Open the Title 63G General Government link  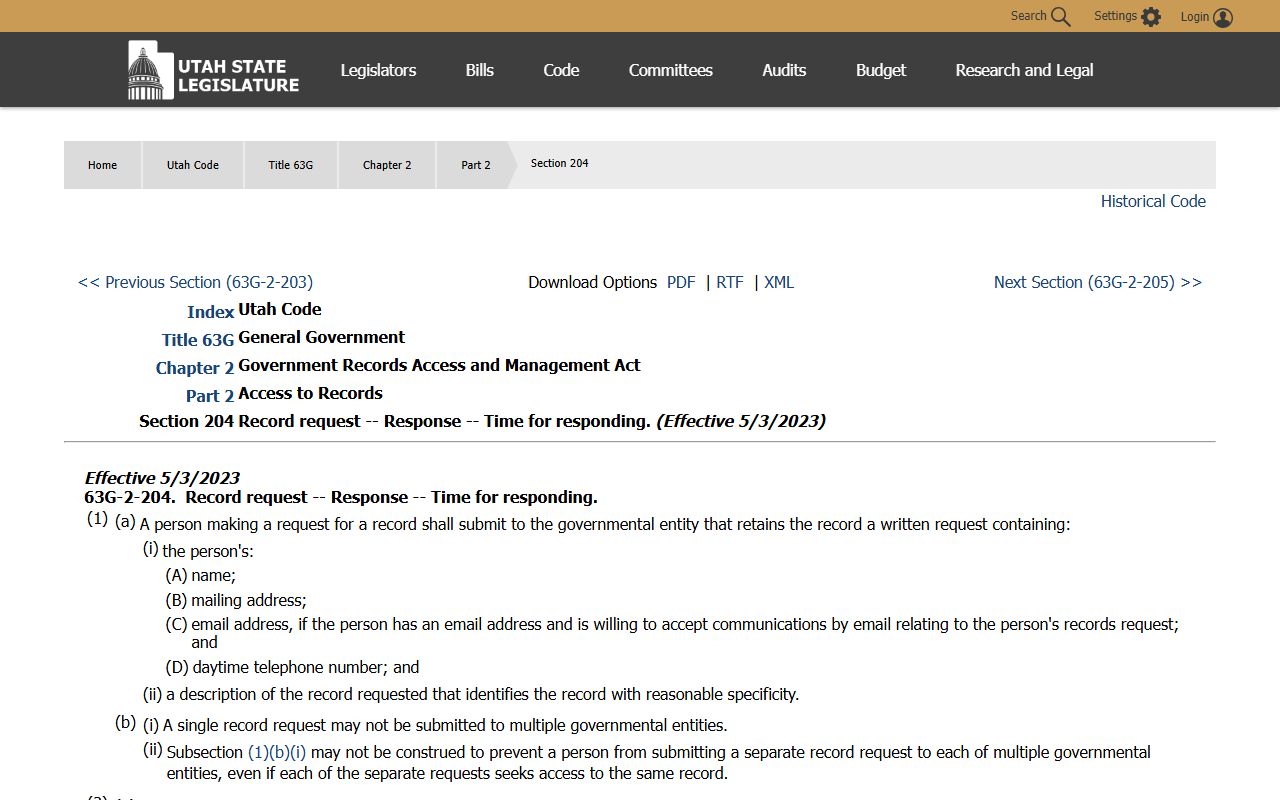[198, 340]
